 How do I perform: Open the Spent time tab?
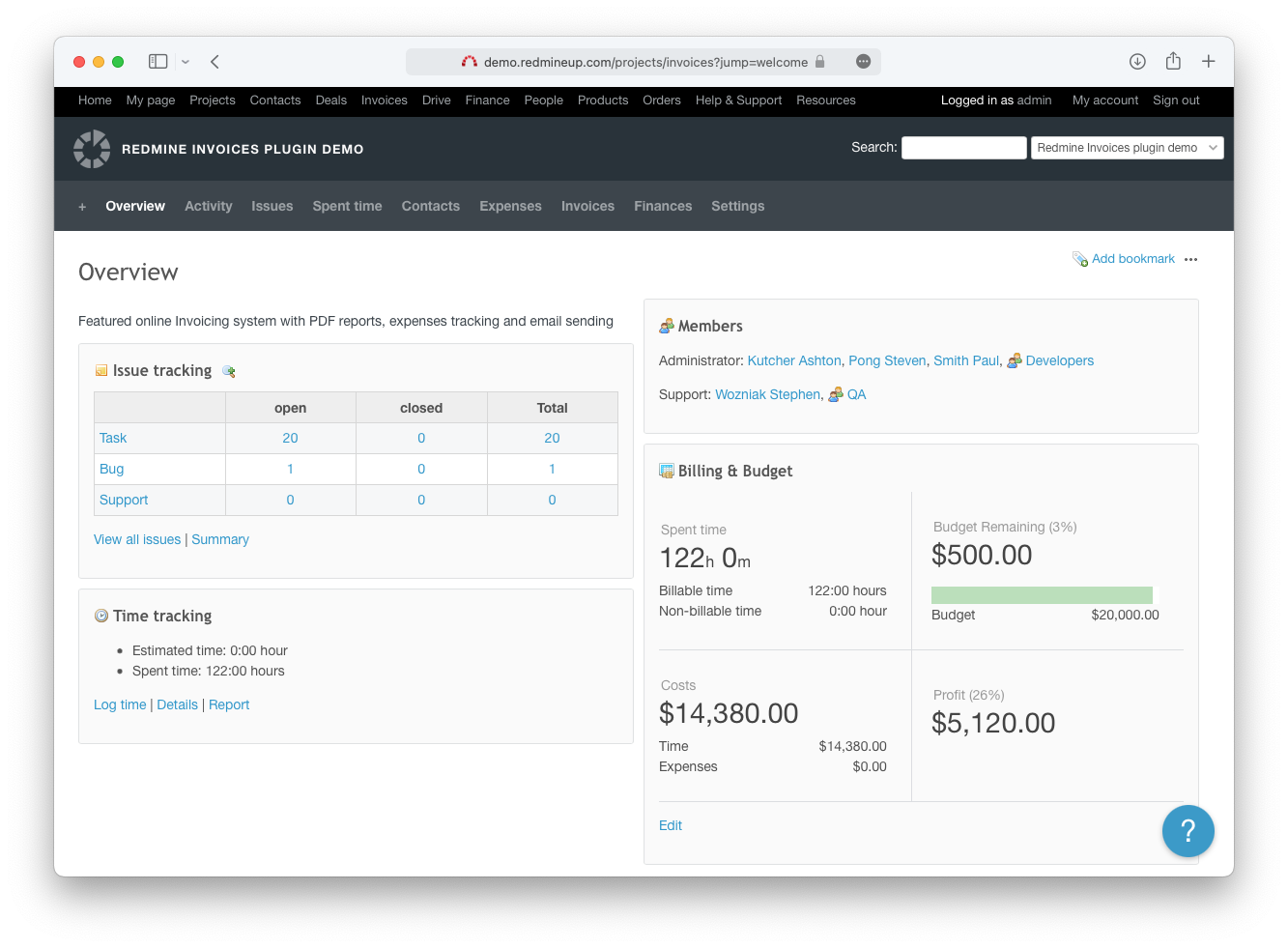(x=347, y=206)
